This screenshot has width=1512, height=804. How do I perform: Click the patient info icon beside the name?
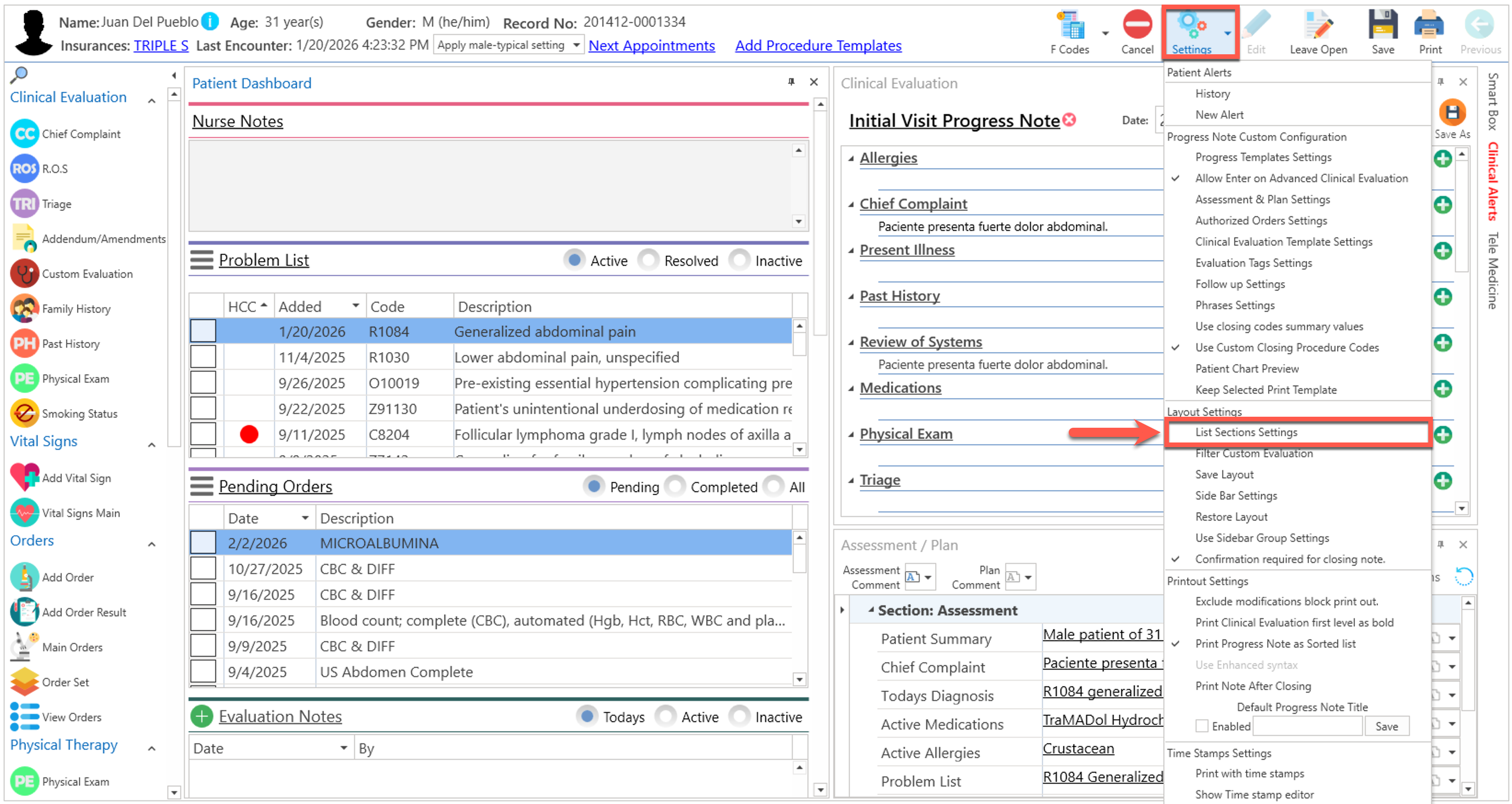tap(210, 23)
